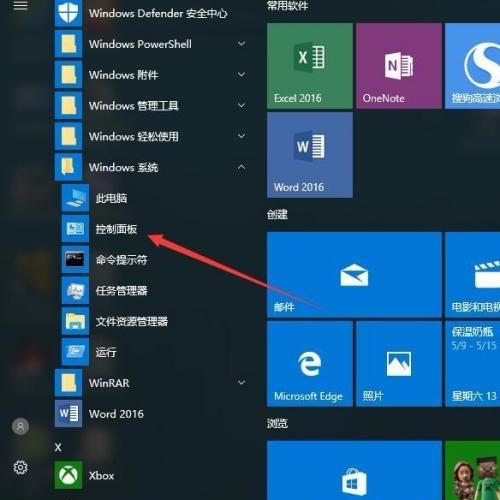Image resolution: width=500 pixels, height=500 pixels.
Task: Click the Windows 轻松使用 folder icon
Action: coord(68,136)
